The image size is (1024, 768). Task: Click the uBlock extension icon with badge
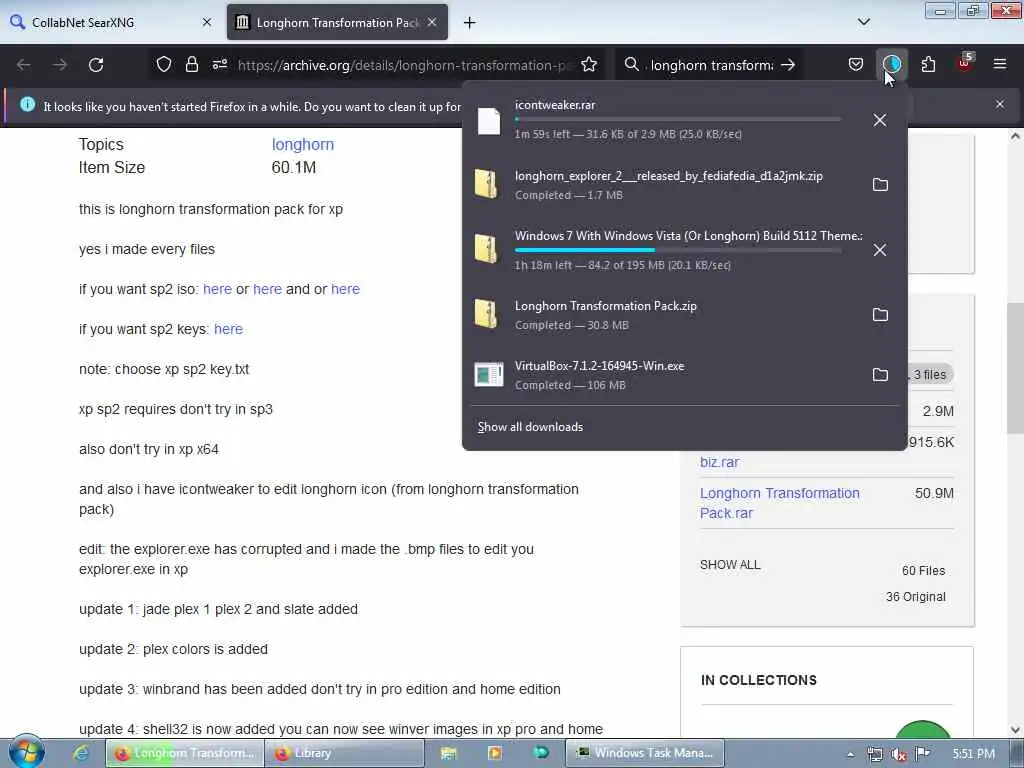click(965, 63)
